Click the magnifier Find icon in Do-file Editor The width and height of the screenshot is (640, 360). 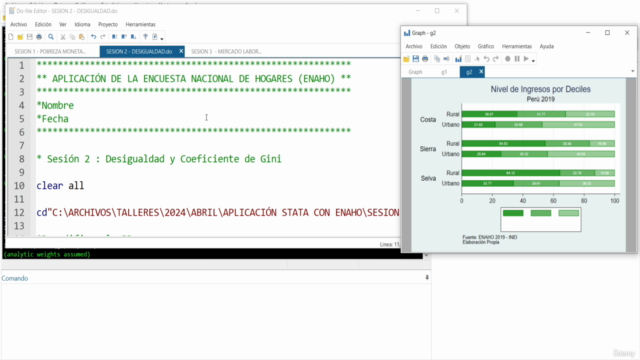tap(51, 37)
